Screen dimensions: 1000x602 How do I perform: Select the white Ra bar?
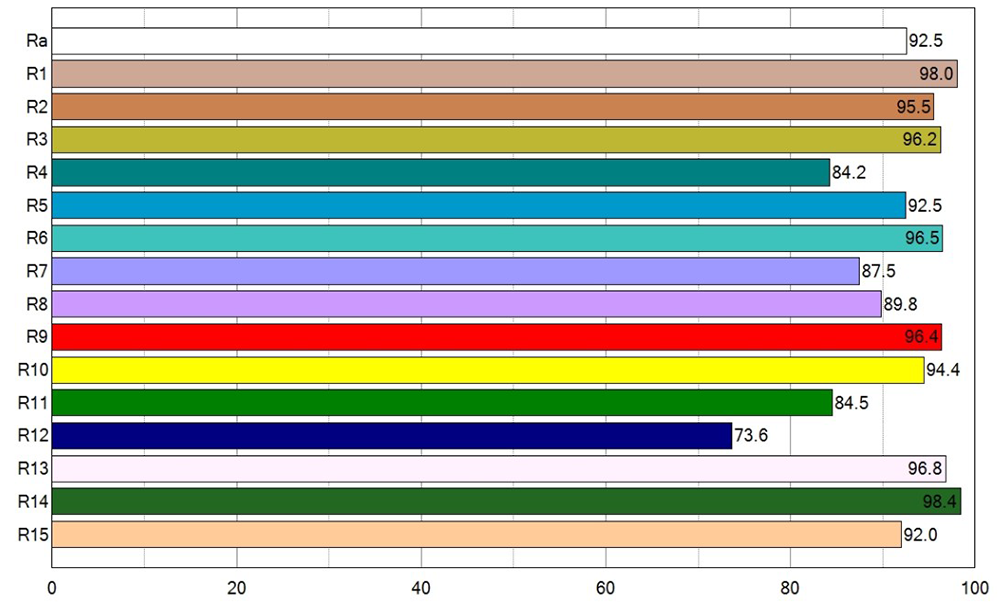tap(479, 41)
